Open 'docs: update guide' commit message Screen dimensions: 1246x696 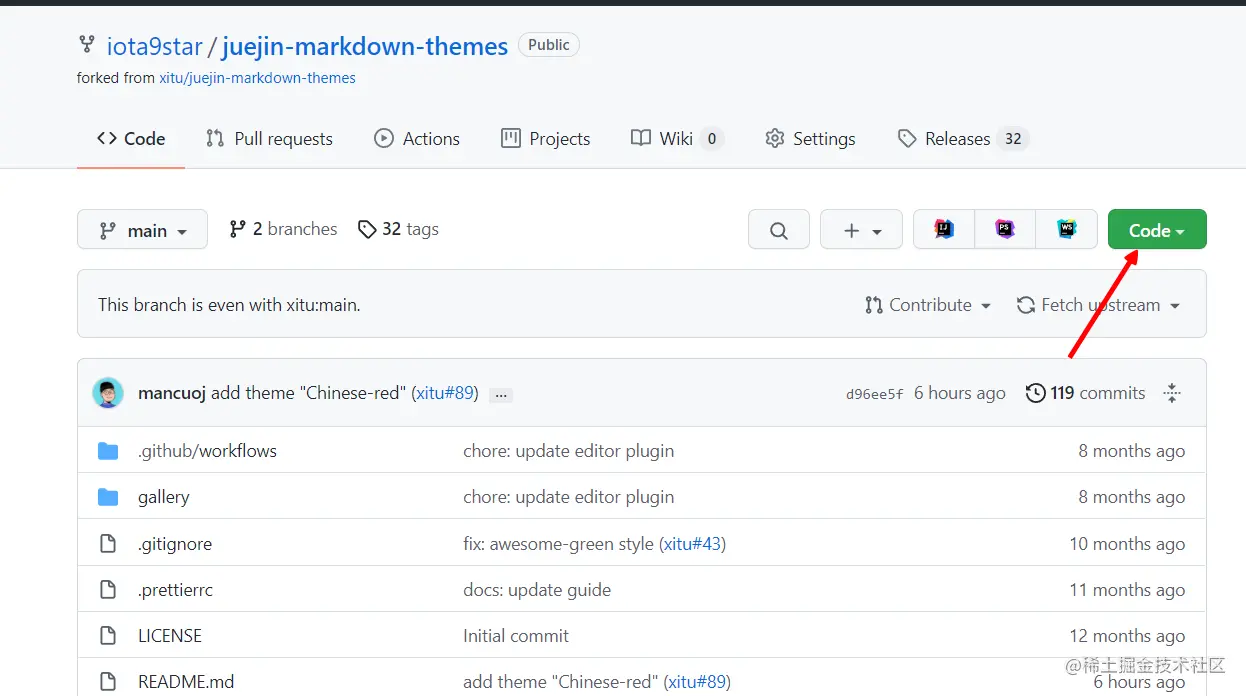point(537,590)
